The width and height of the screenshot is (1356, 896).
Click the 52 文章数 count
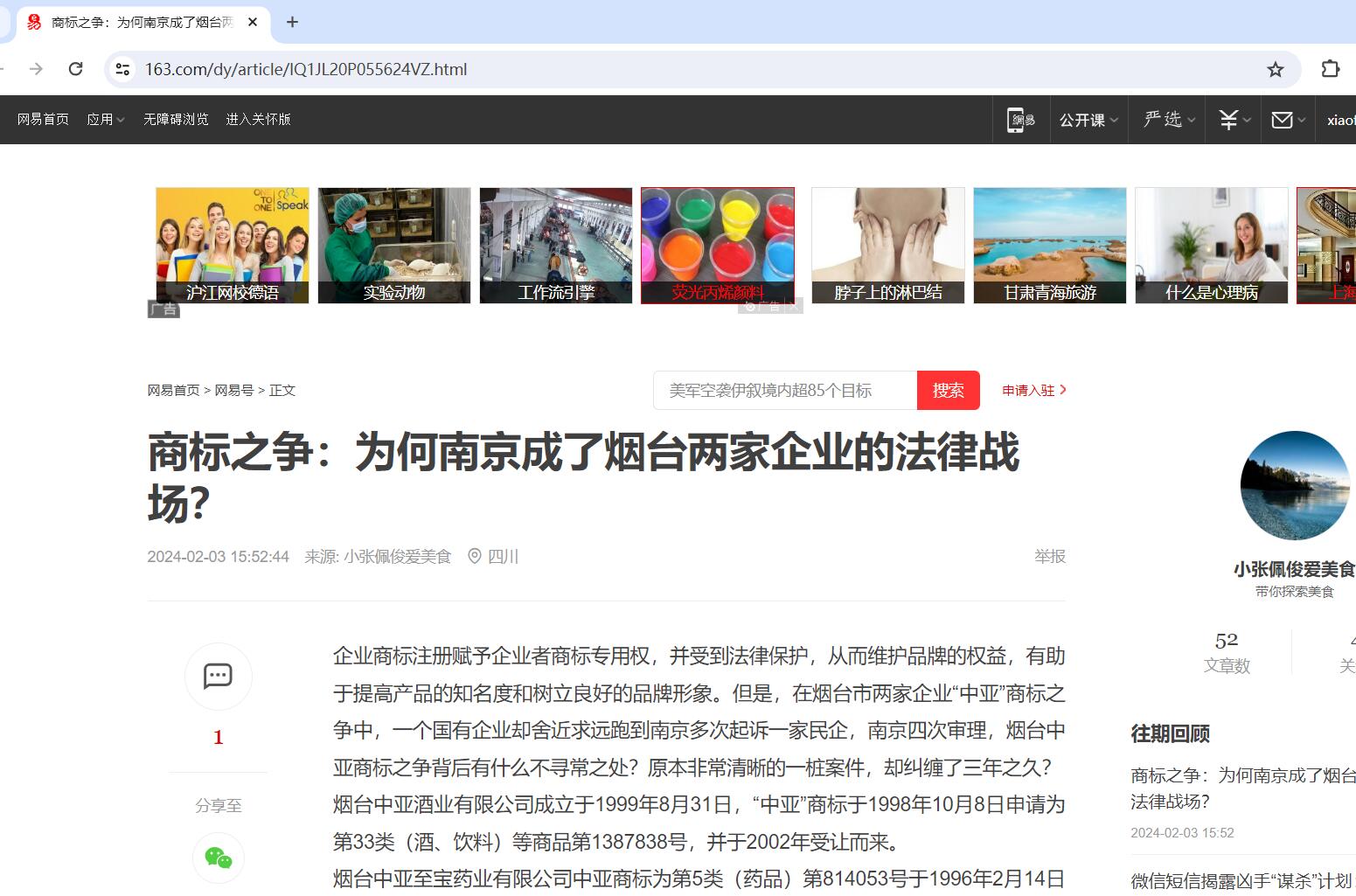pos(1227,652)
